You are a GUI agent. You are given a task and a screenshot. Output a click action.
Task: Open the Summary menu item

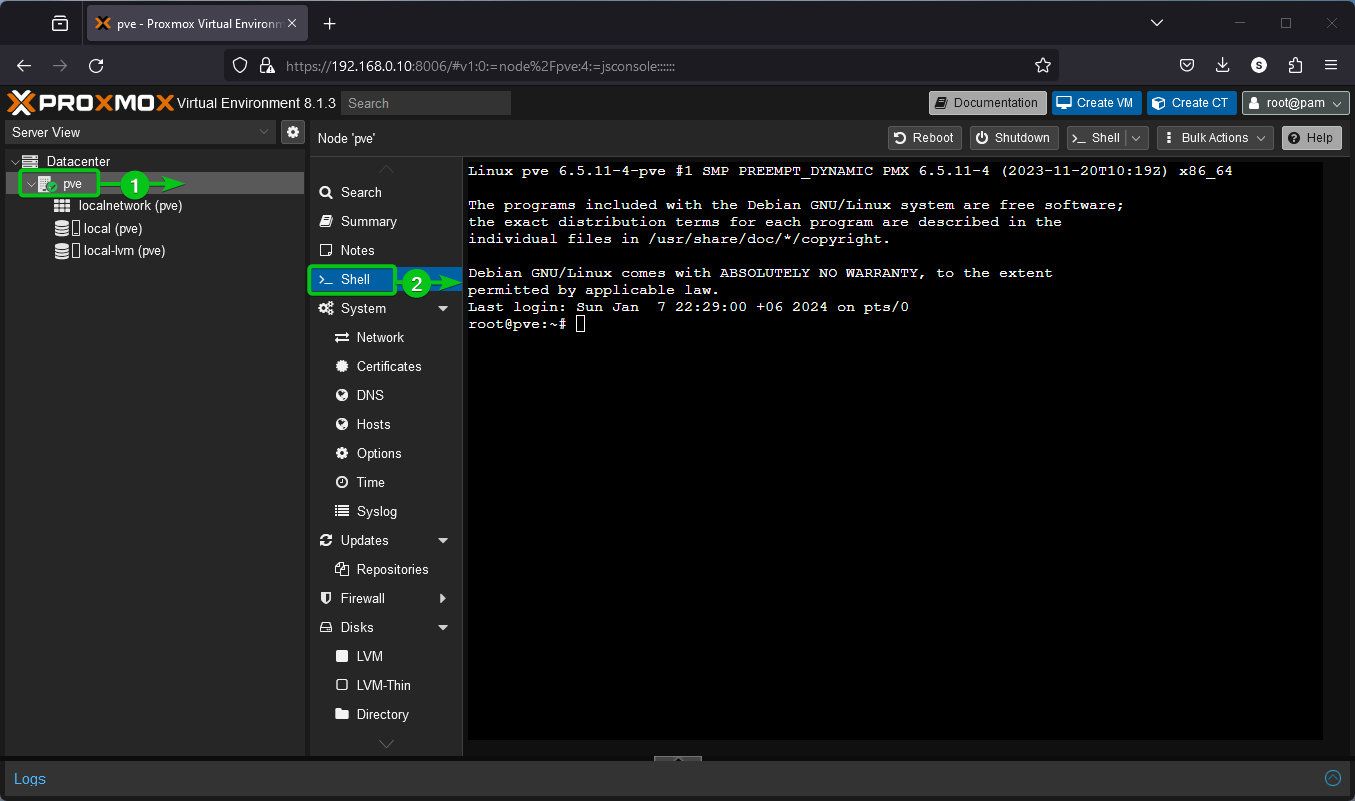click(x=386, y=221)
